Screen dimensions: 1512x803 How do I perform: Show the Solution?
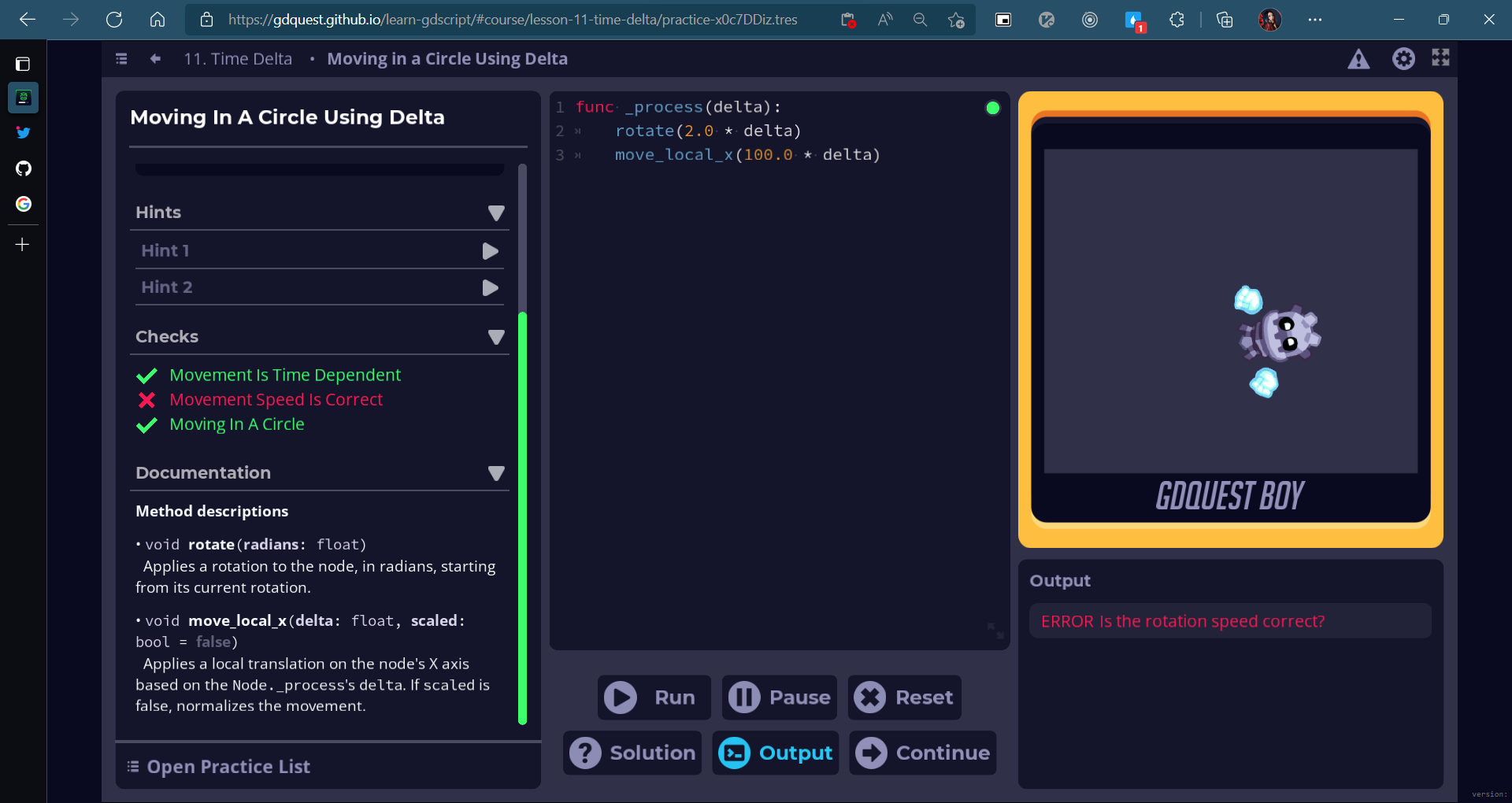pos(632,753)
